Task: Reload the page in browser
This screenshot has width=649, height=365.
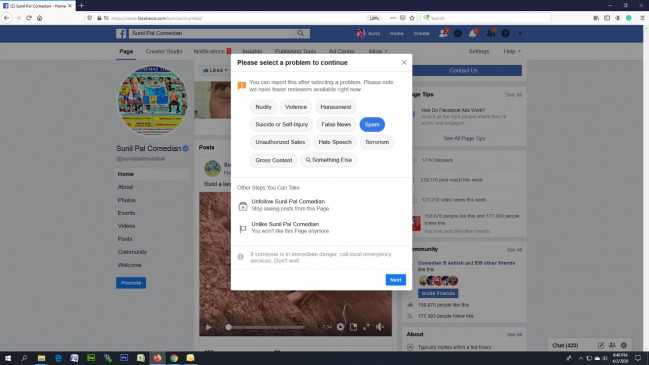Action: [x=29, y=18]
